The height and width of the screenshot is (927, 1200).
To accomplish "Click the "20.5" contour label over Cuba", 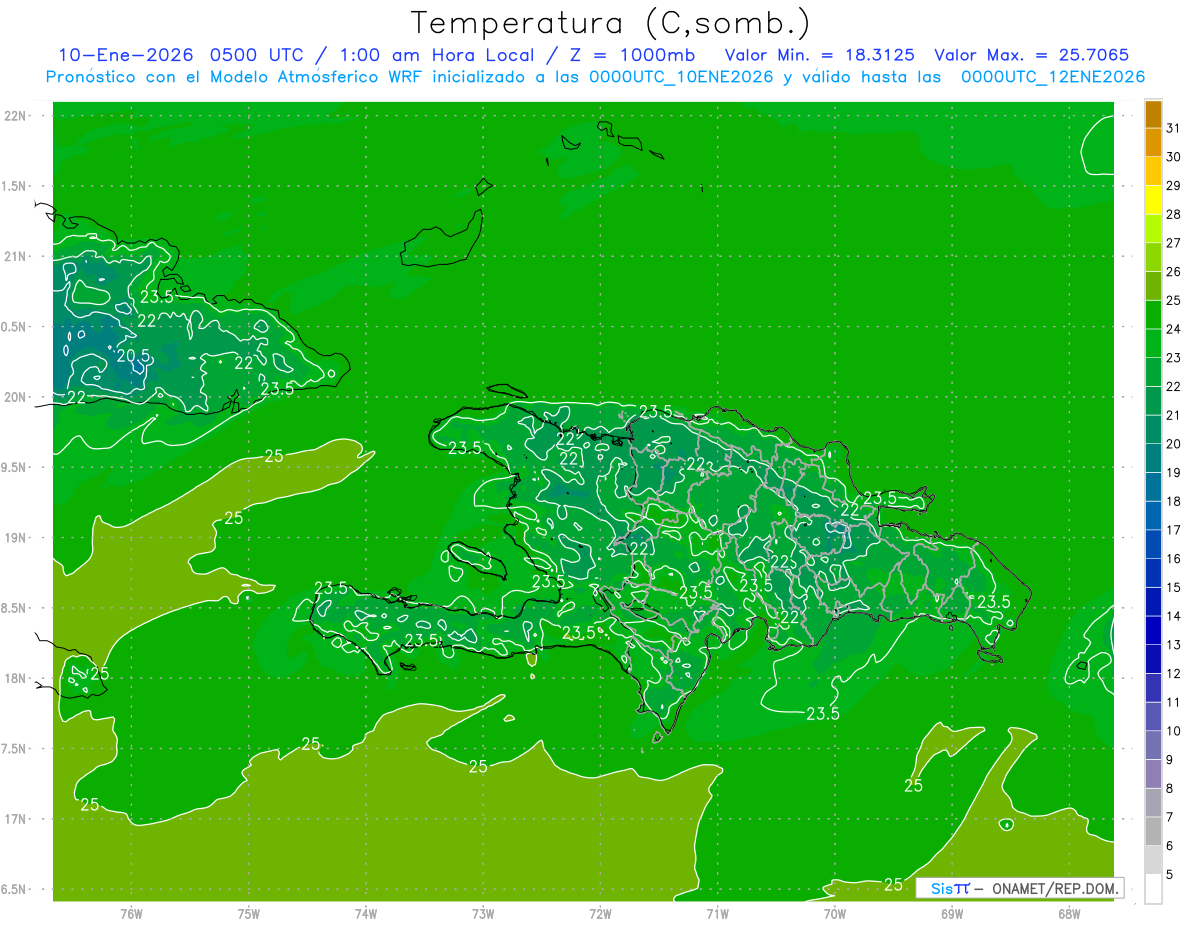I will [x=134, y=355].
